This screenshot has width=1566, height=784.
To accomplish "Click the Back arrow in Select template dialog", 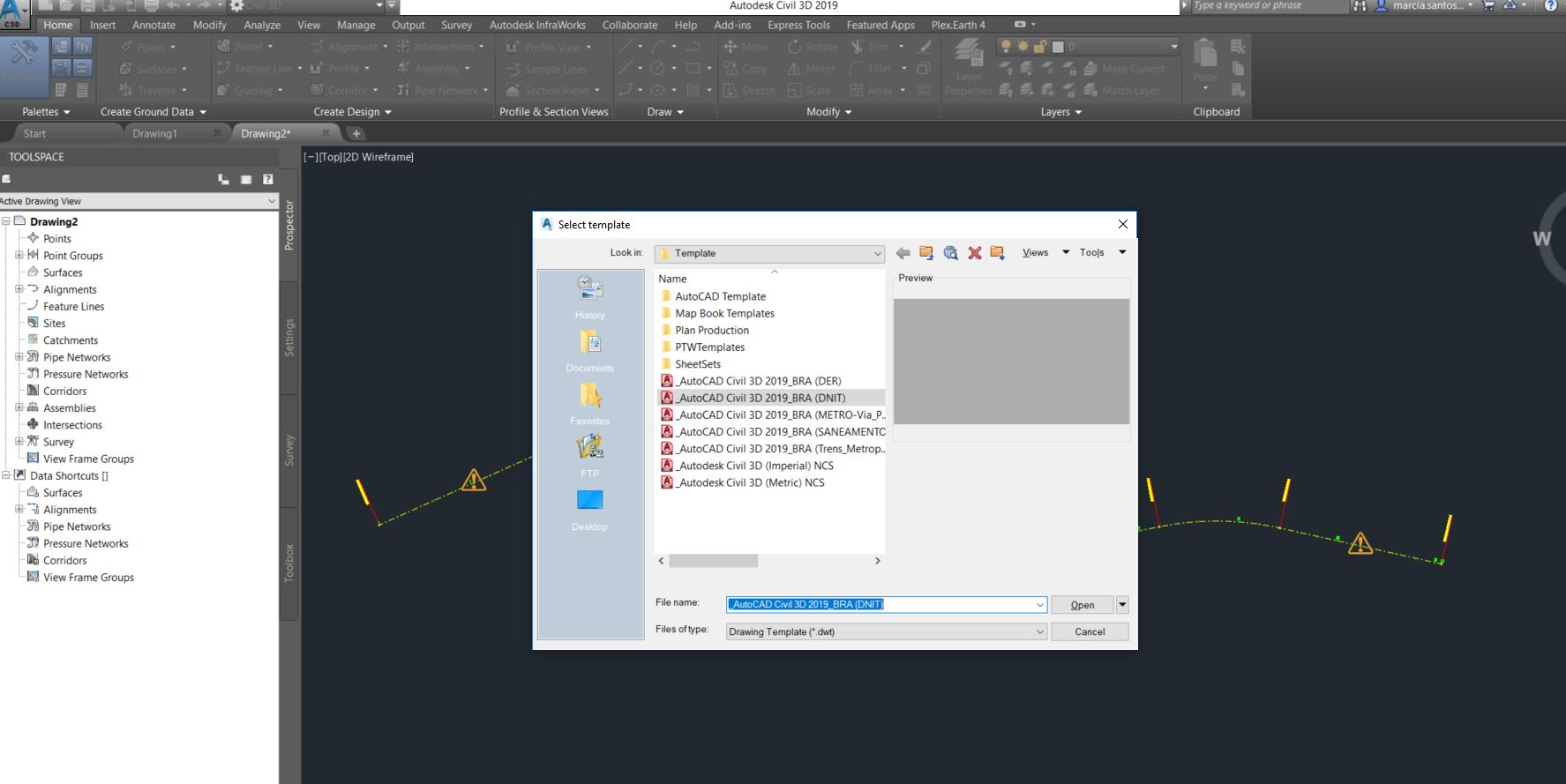I will pyautogui.click(x=903, y=253).
